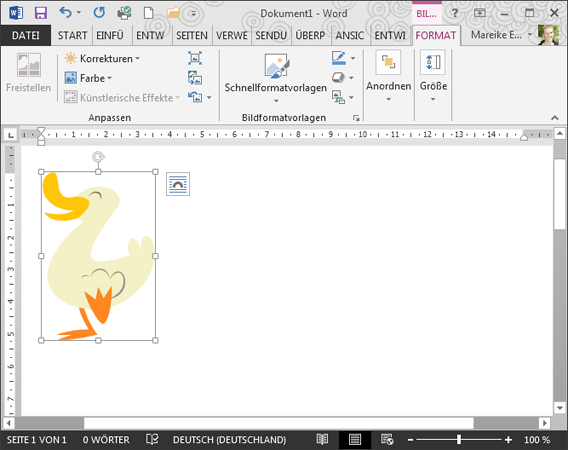This screenshot has height=450, width=568.
Task: Click the horizontal scrollbar left arrow
Action: coord(9,423)
